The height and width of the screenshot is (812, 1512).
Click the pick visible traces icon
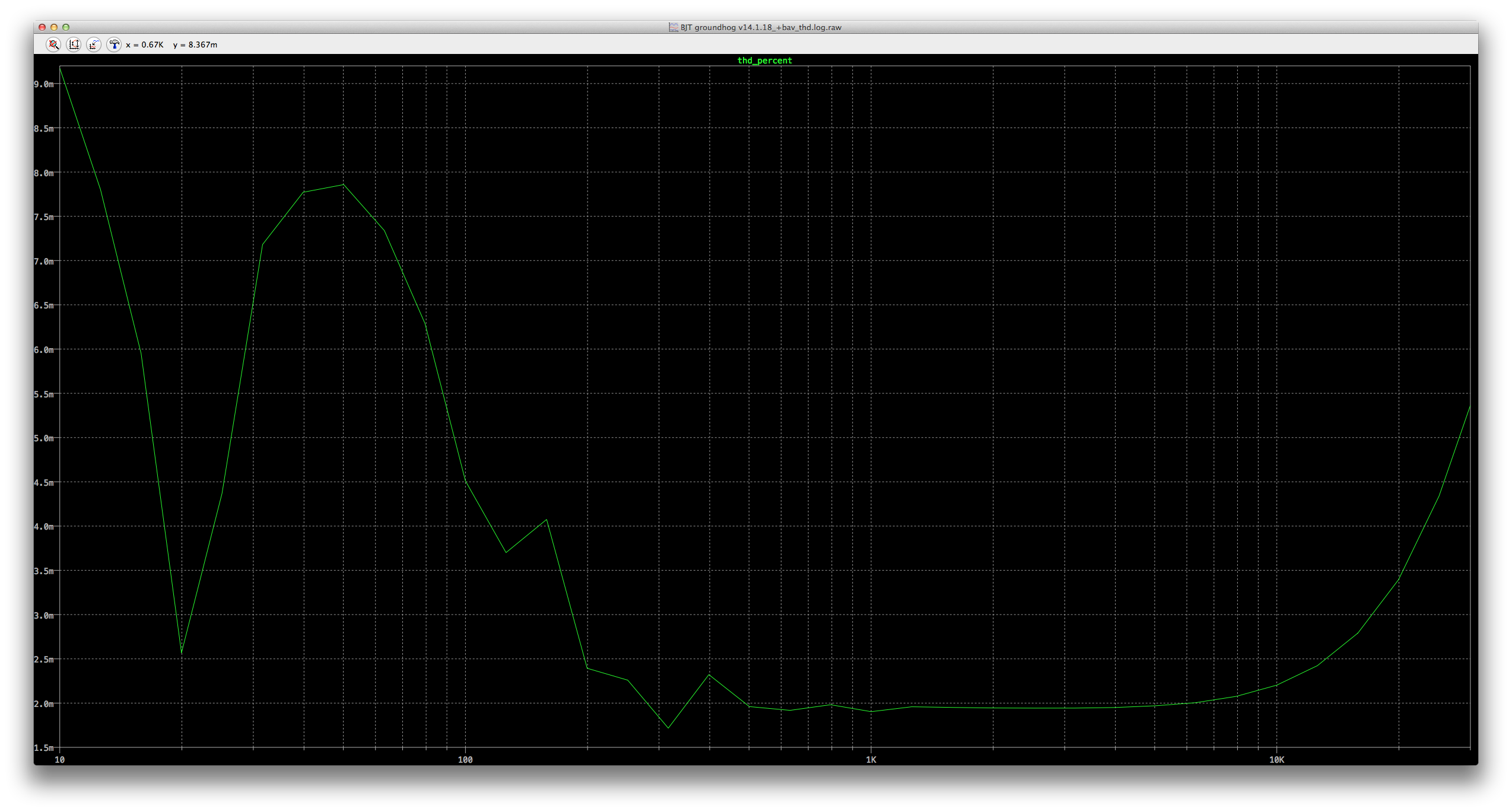[x=94, y=44]
